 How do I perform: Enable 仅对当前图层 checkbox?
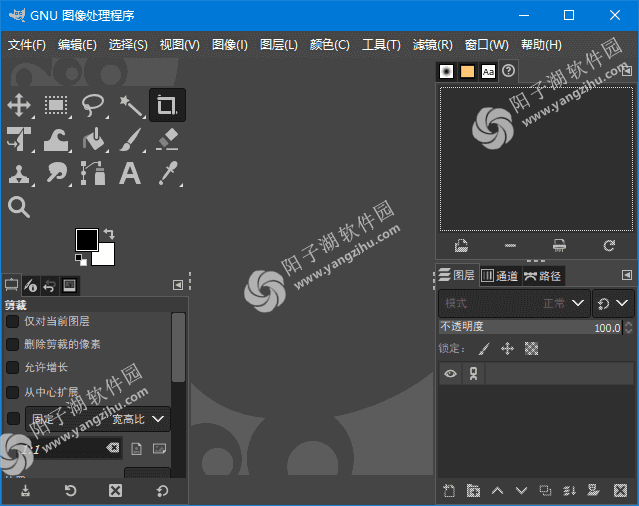[x=13, y=321]
